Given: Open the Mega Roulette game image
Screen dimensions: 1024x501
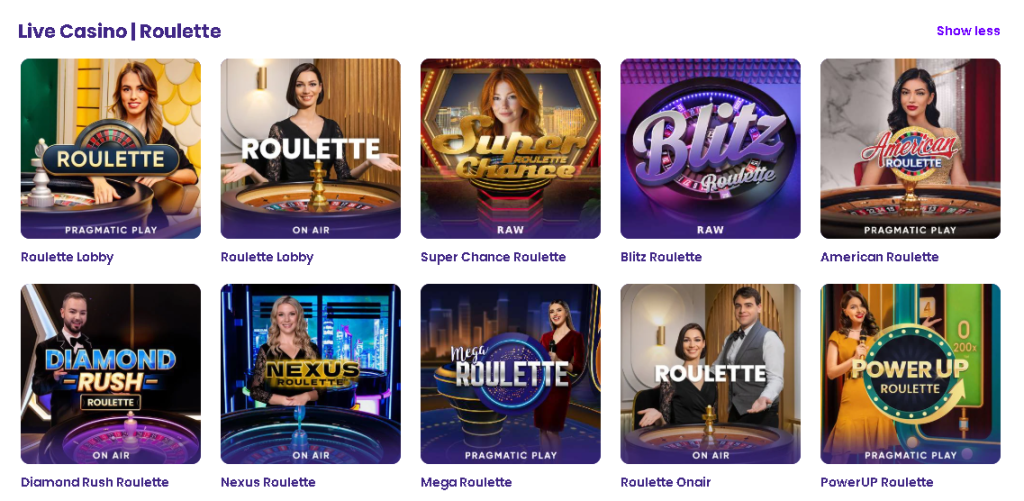Looking at the screenshot, I should point(510,373).
